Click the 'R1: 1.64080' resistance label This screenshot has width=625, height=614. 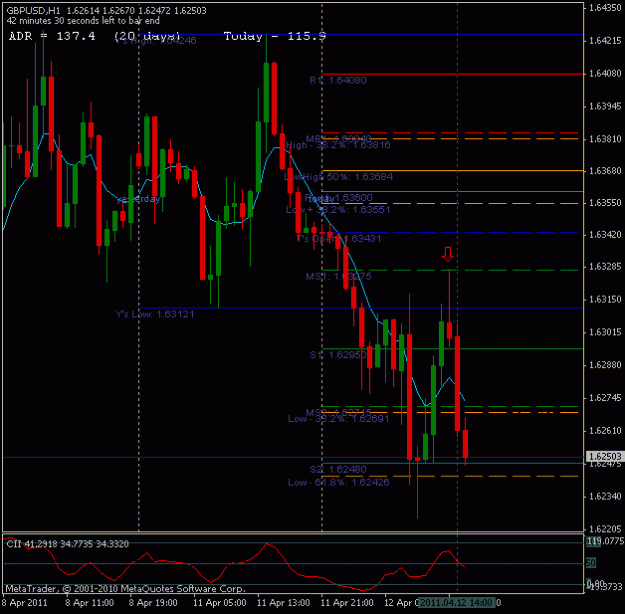pos(338,80)
